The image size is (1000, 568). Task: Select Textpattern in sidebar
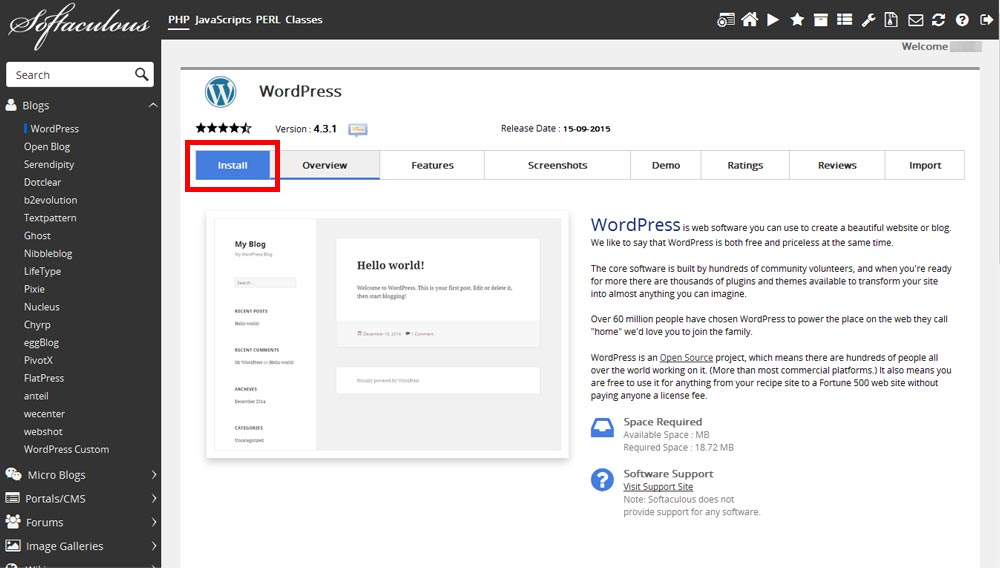[50, 218]
